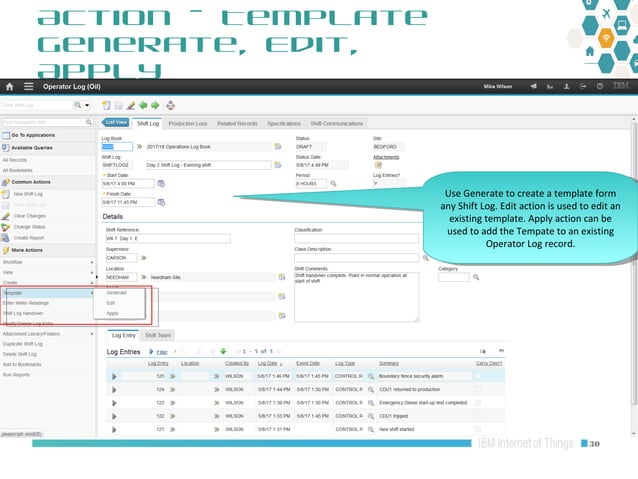Viewport: 638px width, 479px height.
Task: Toggle Carry Over checkbox for entry 125
Action: 478,376
